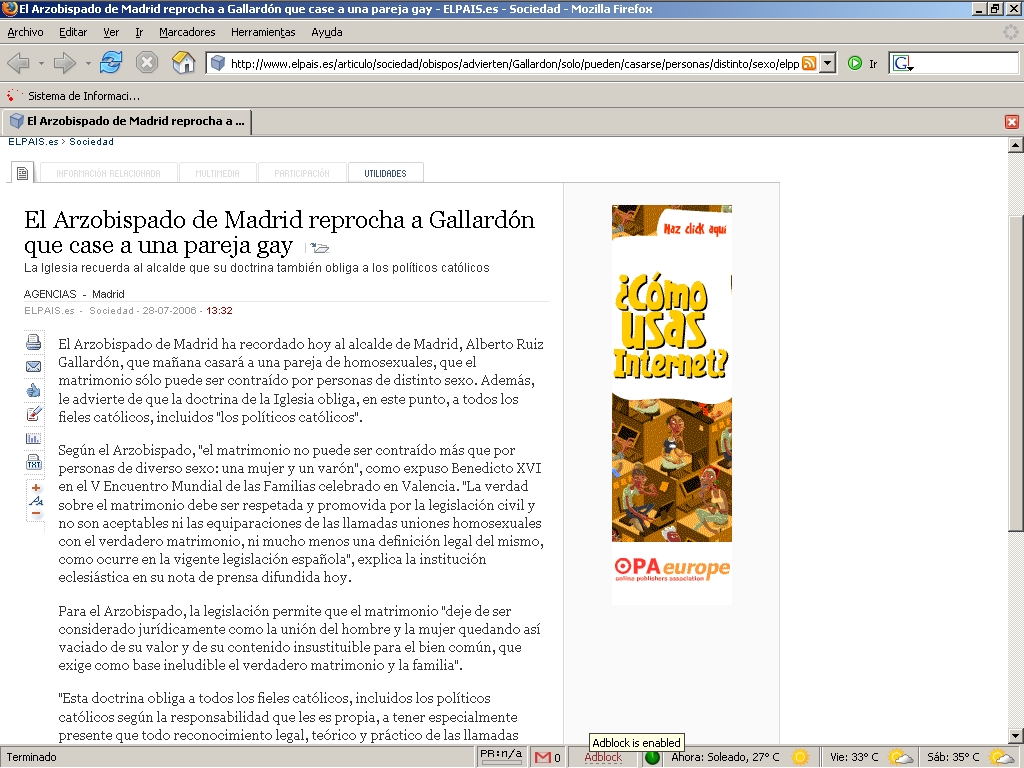Click the Ir go button
1024x768 pixels.
click(x=863, y=63)
